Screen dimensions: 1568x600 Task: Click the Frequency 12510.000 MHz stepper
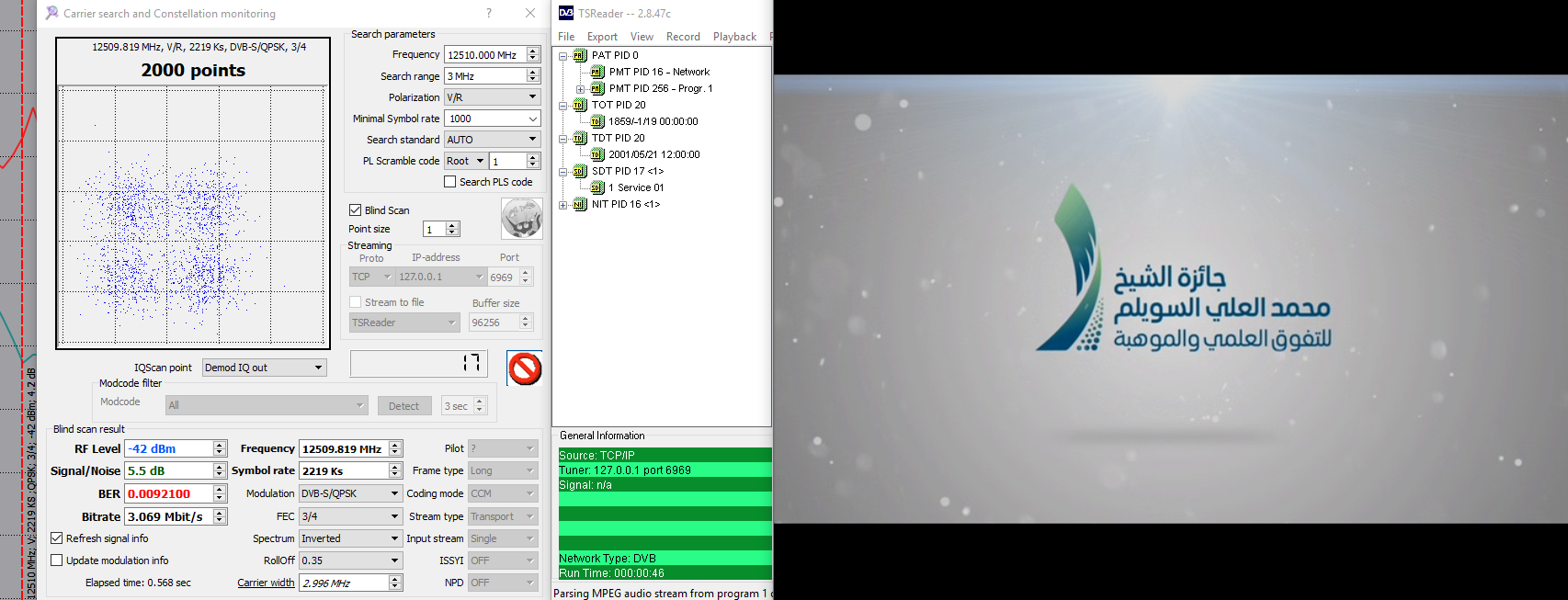[x=533, y=55]
